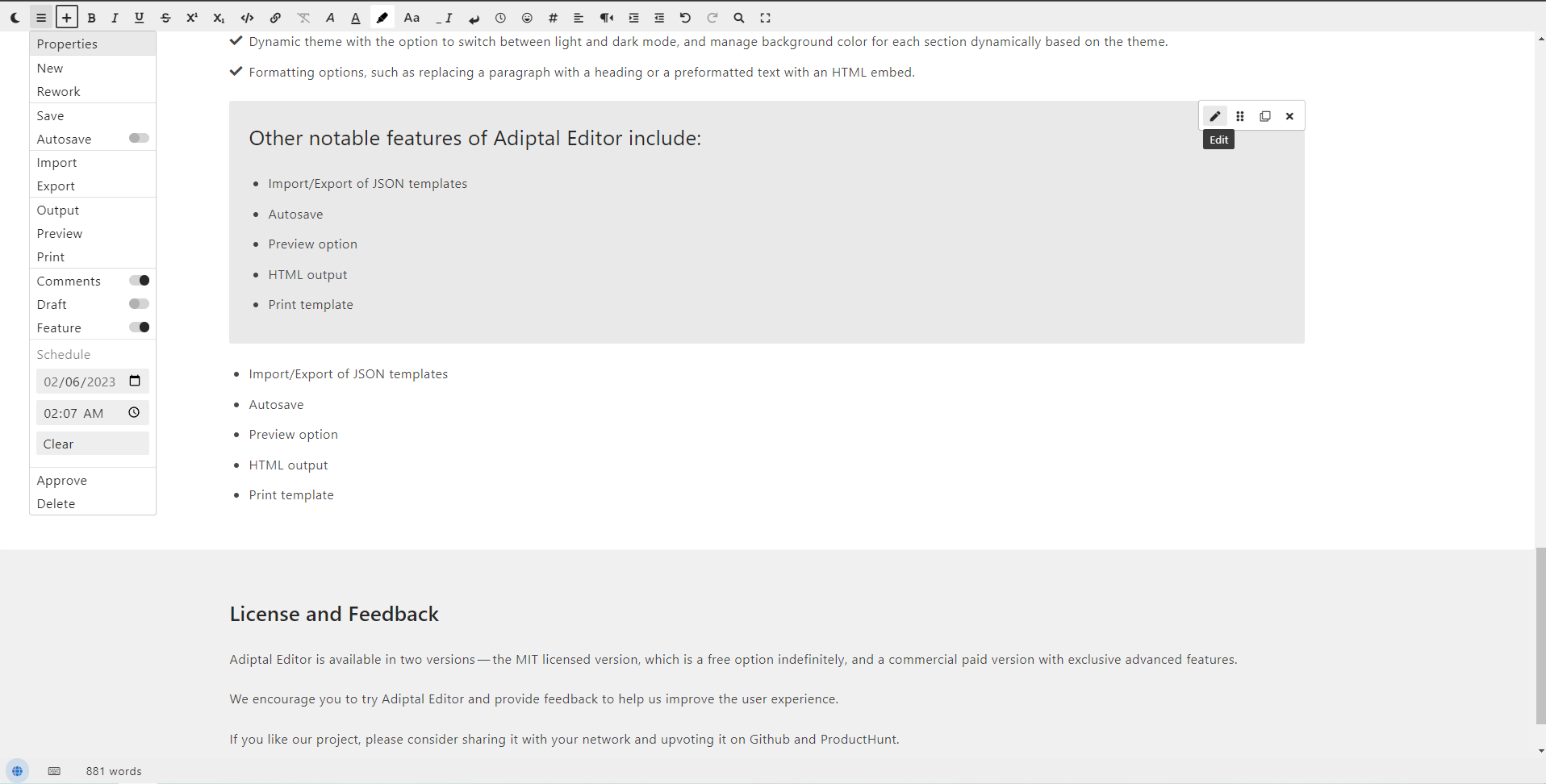This screenshot has height=784, width=1546.
Task: Disable the Feature toggle
Action: [x=139, y=327]
